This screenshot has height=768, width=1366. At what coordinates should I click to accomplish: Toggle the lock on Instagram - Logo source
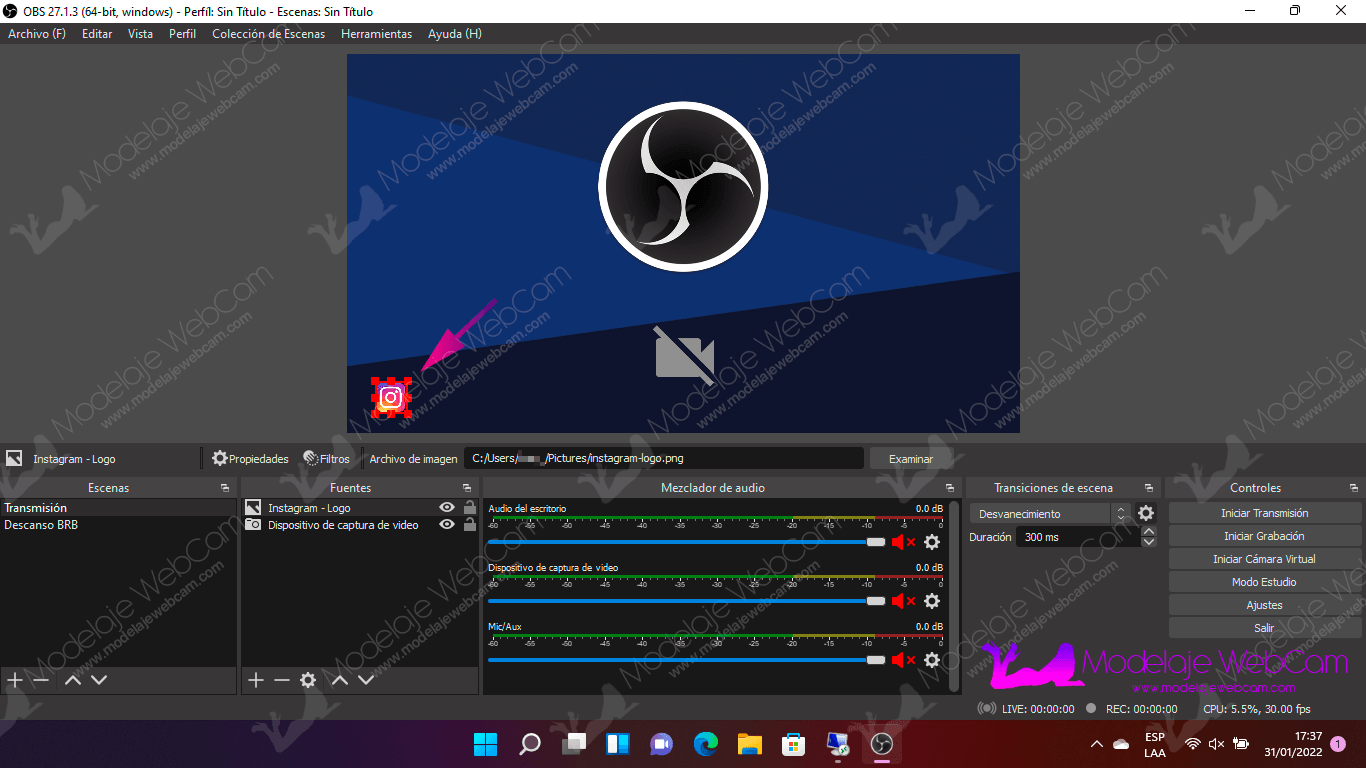[x=469, y=508]
